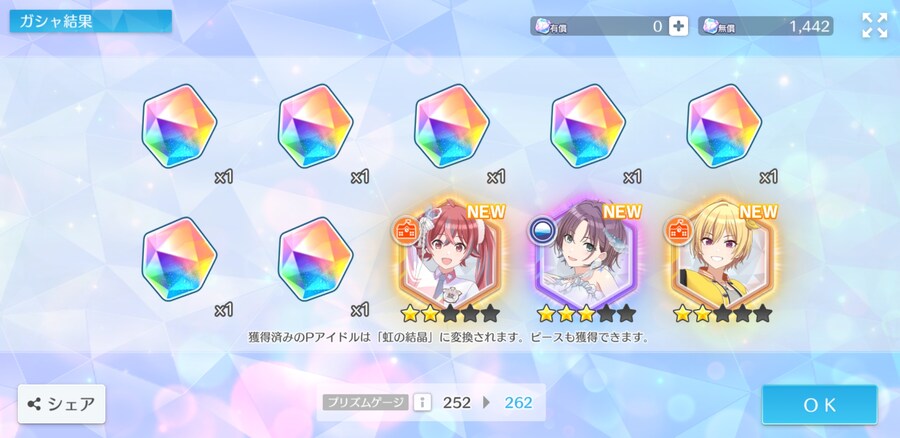
Task: Click the blue round badge on purple-framed idol
Action: (542, 230)
